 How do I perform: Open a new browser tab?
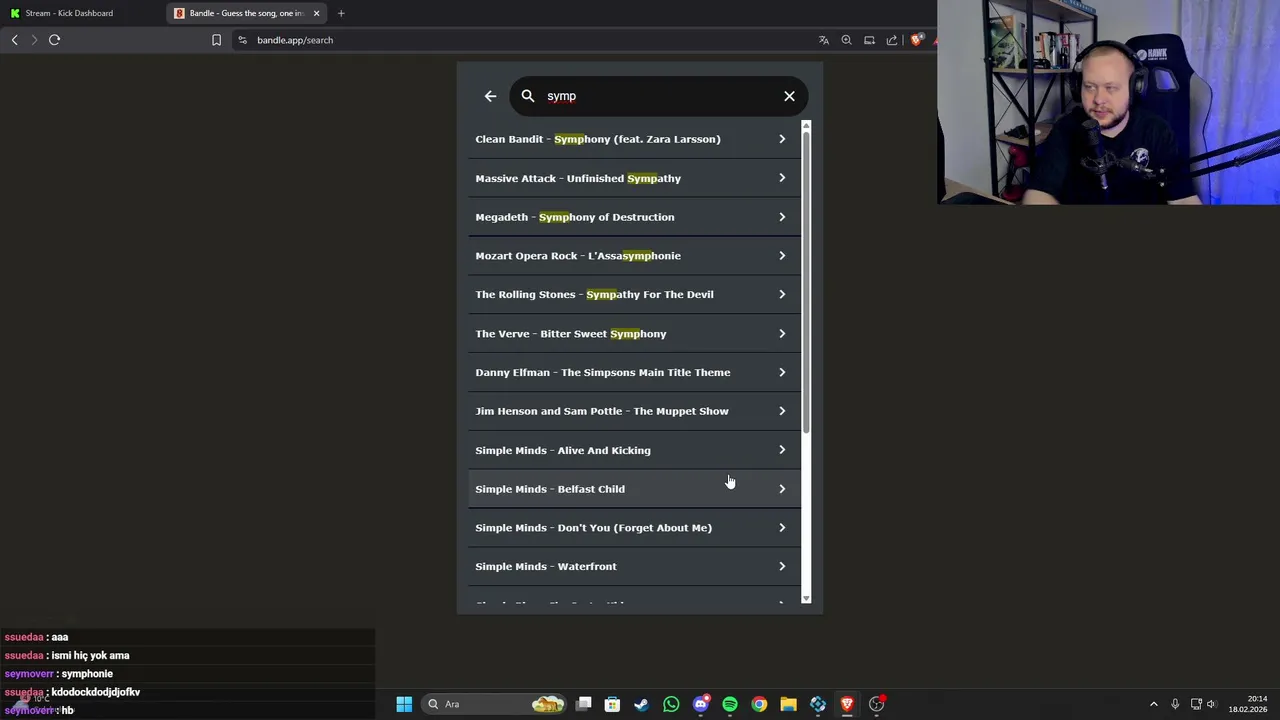coord(341,13)
